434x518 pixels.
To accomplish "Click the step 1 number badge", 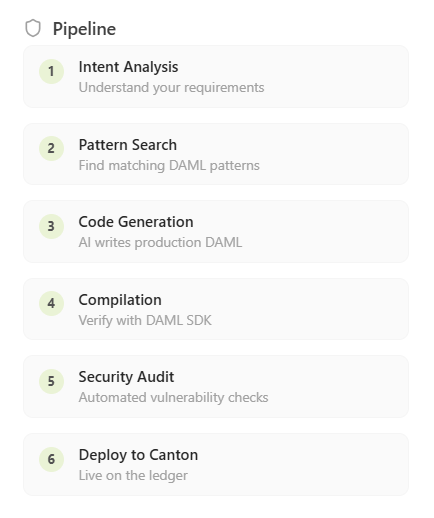I will pos(51,71).
